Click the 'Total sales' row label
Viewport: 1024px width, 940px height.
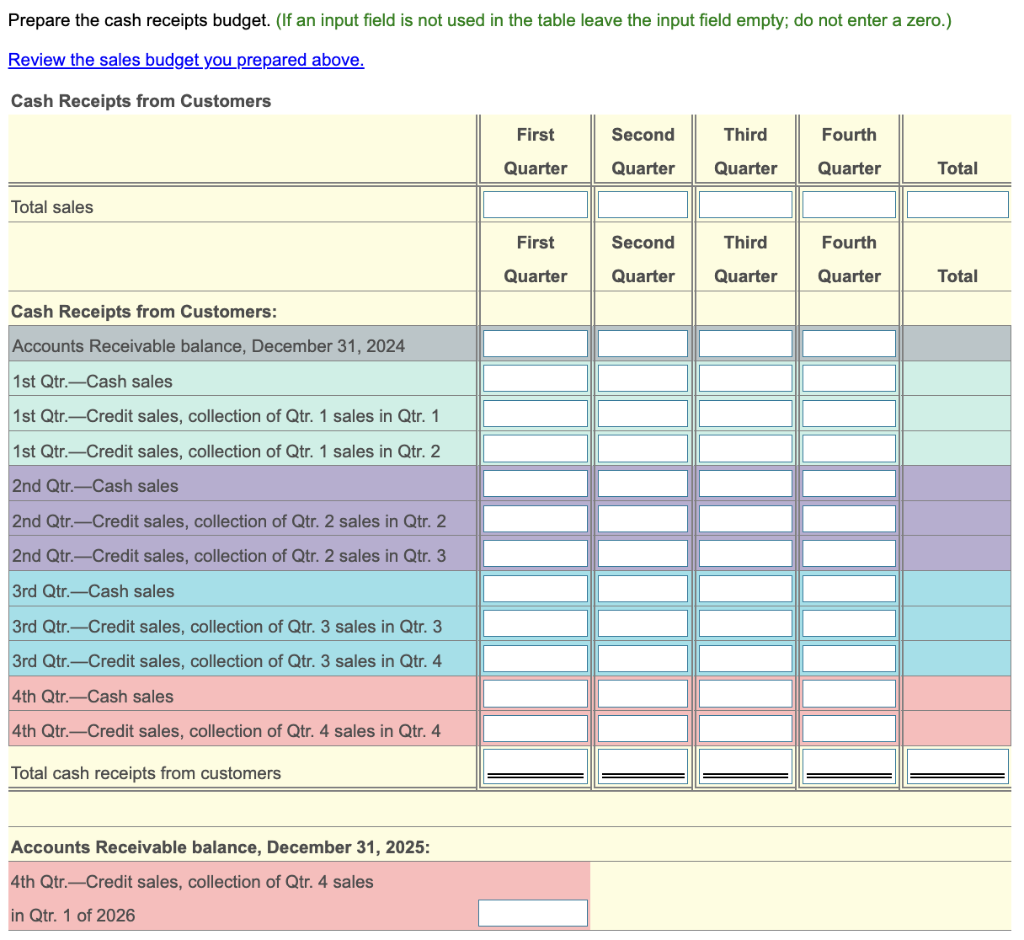click(52, 207)
